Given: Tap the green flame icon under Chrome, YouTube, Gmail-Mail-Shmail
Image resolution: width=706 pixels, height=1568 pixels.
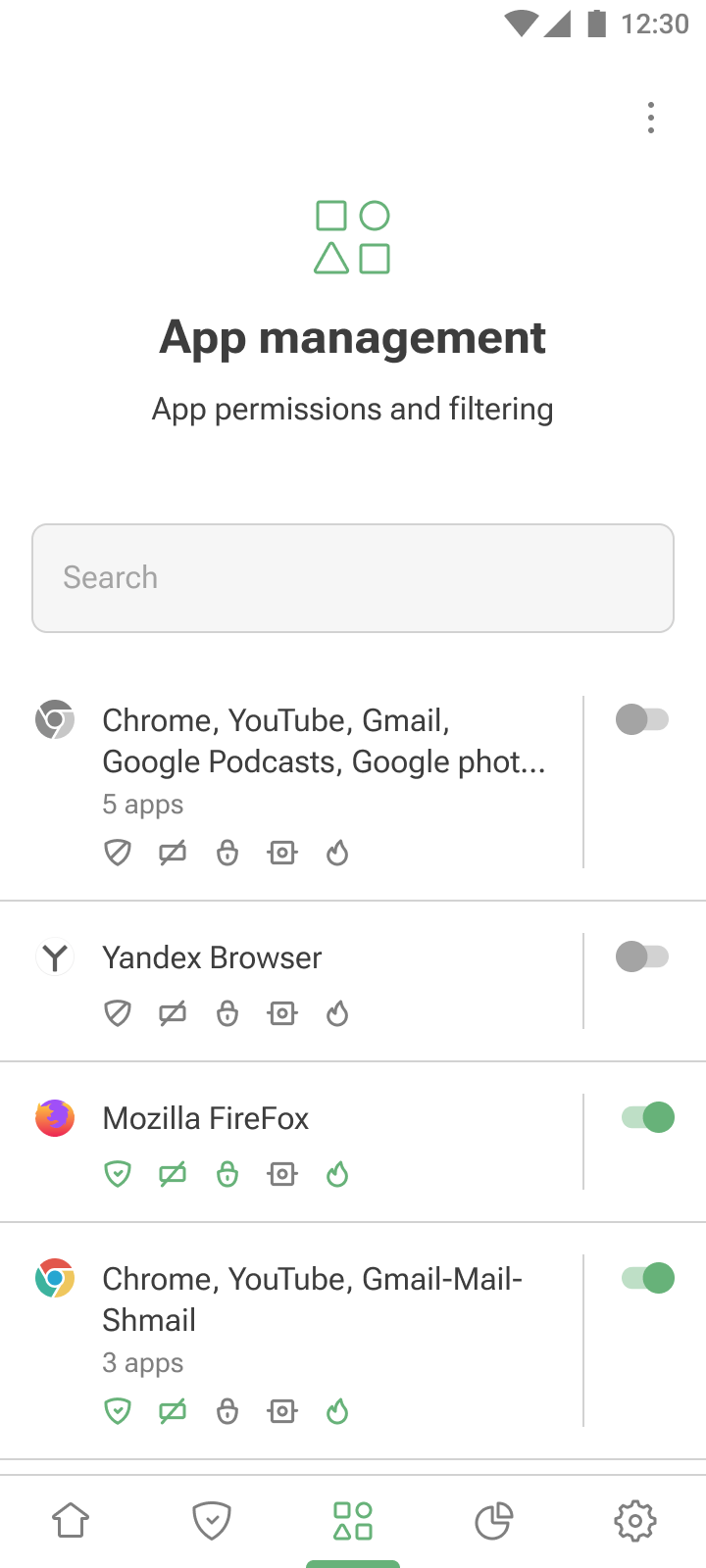Looking at the screenshot, I should [337, 1411].
